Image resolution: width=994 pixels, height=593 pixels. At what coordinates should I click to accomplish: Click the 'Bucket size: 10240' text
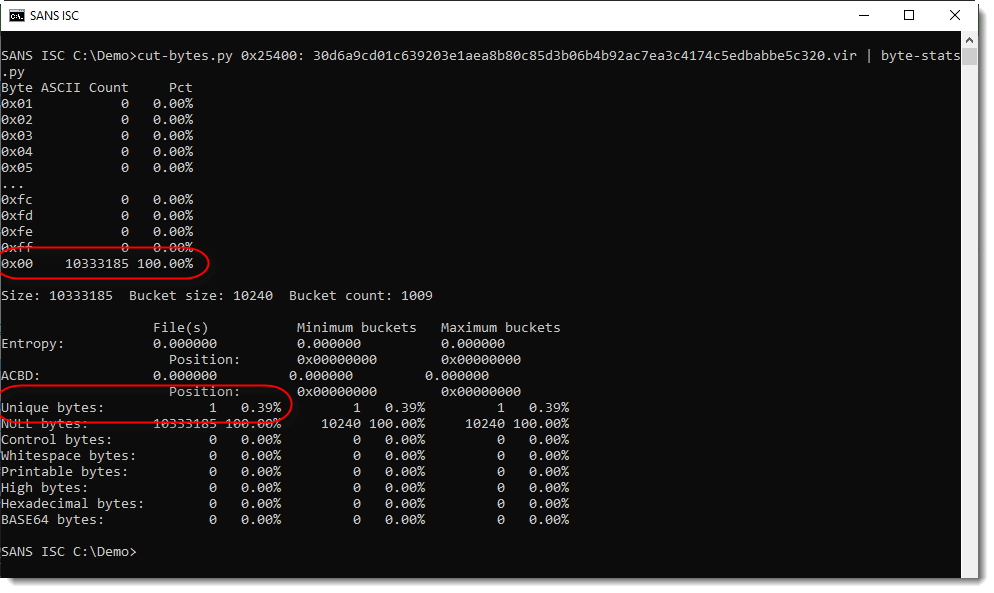[201, 296]
